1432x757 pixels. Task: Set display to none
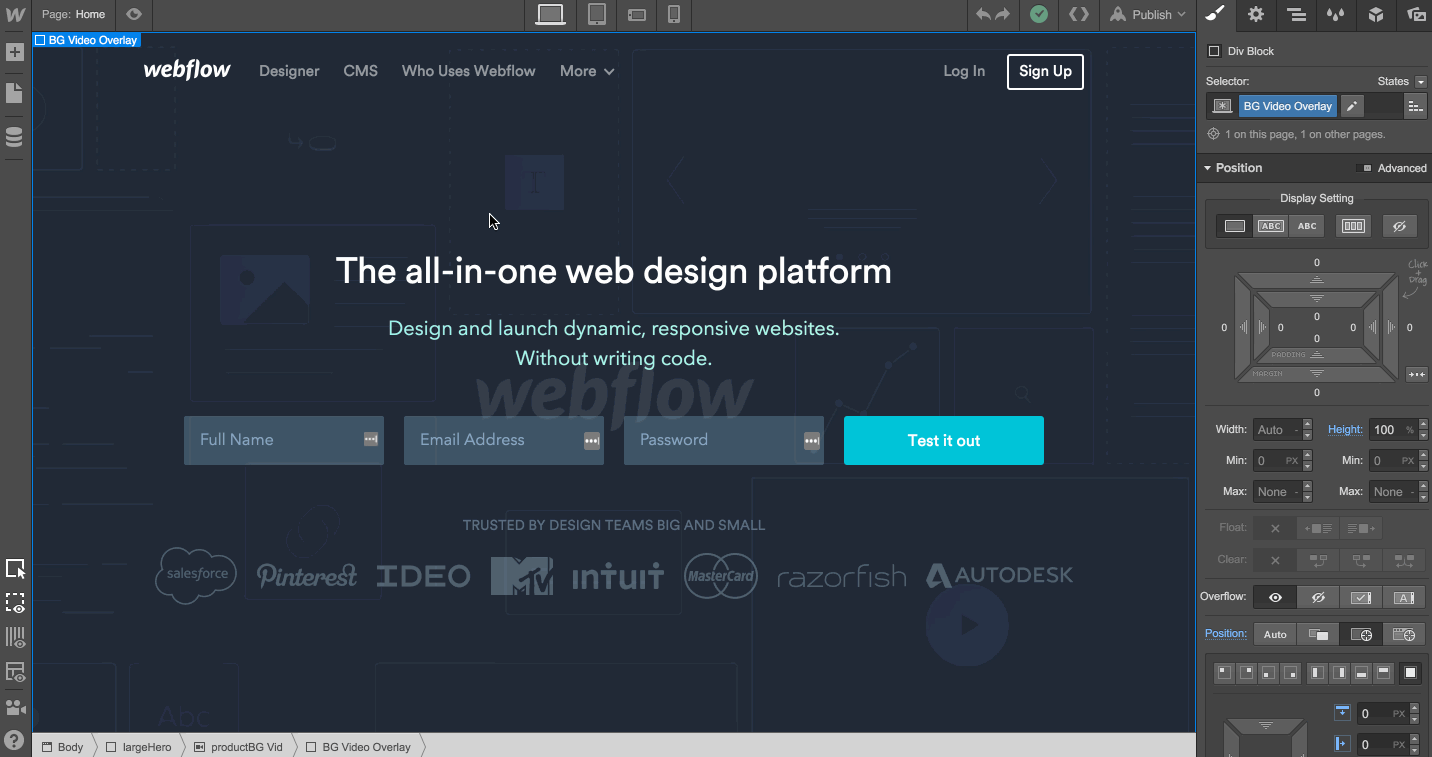click(x=1400, y=226)
